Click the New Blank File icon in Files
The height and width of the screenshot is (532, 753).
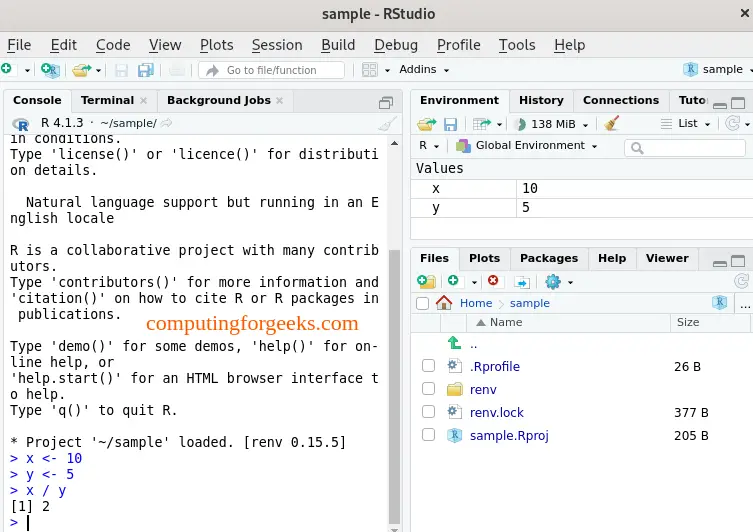[453, 281]
